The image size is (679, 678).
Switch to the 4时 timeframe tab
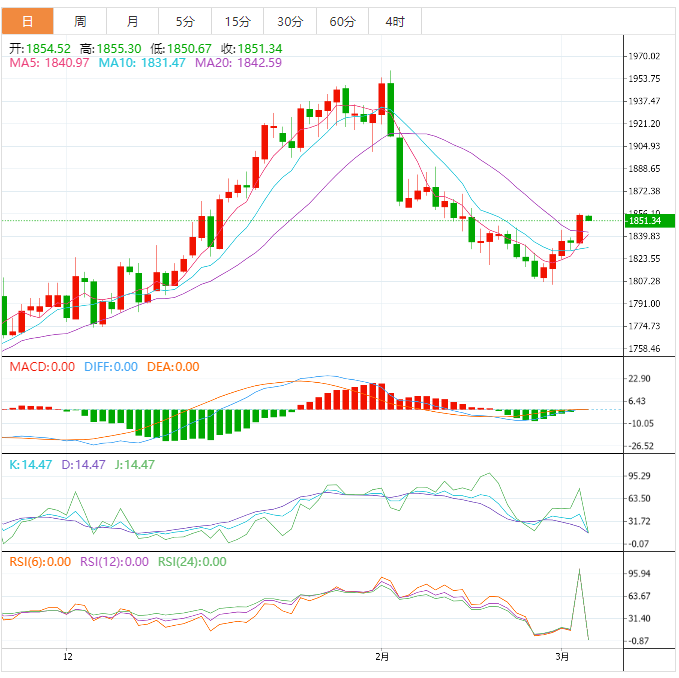coord(394,21)
